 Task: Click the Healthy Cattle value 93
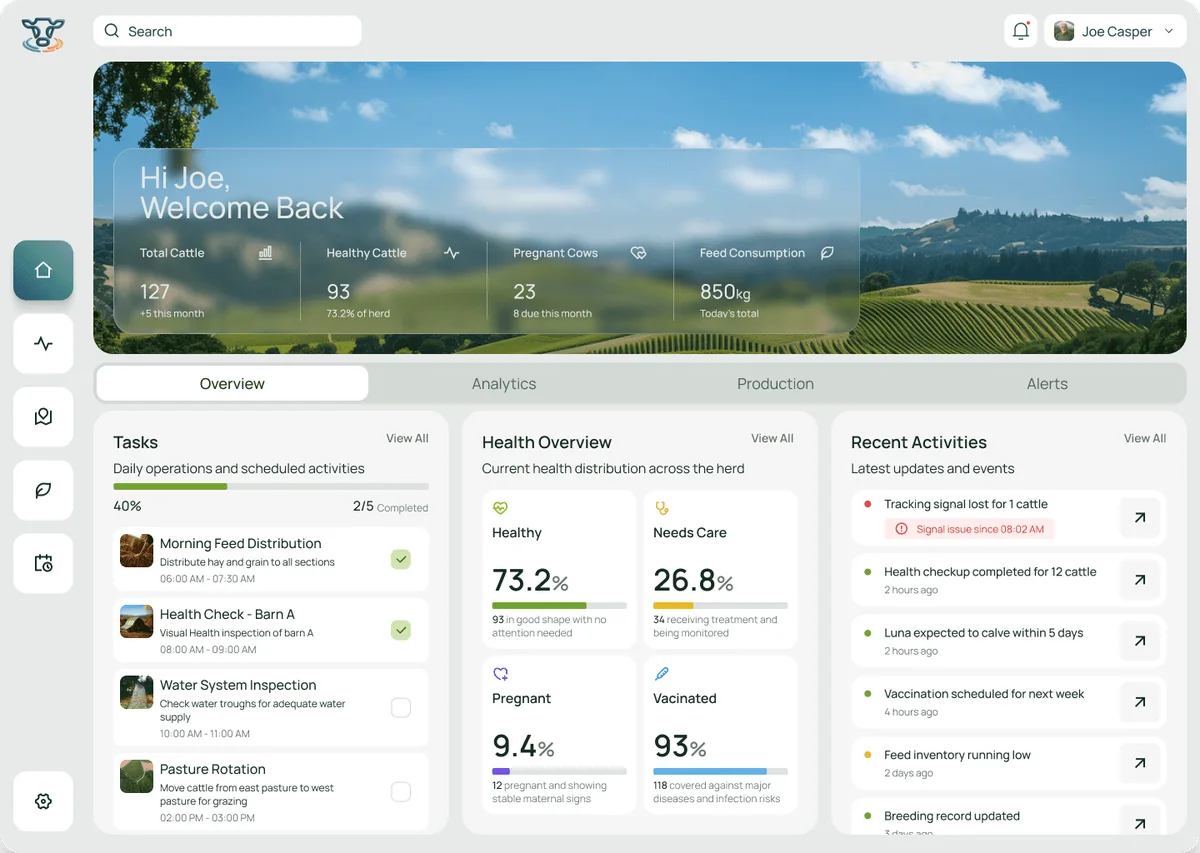point(339,292)
